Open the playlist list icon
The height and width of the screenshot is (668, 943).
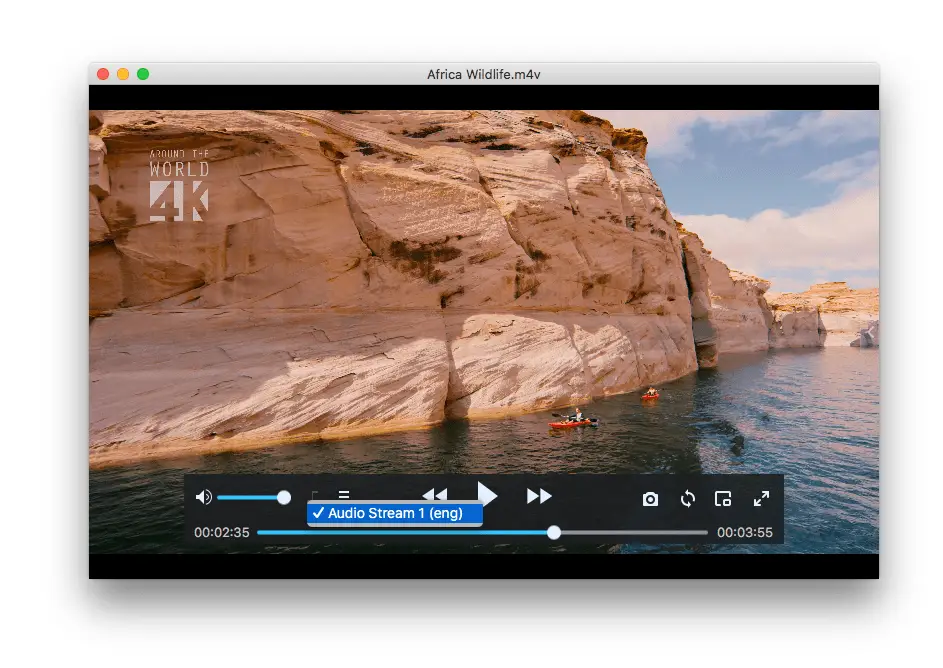click(344, 494)
